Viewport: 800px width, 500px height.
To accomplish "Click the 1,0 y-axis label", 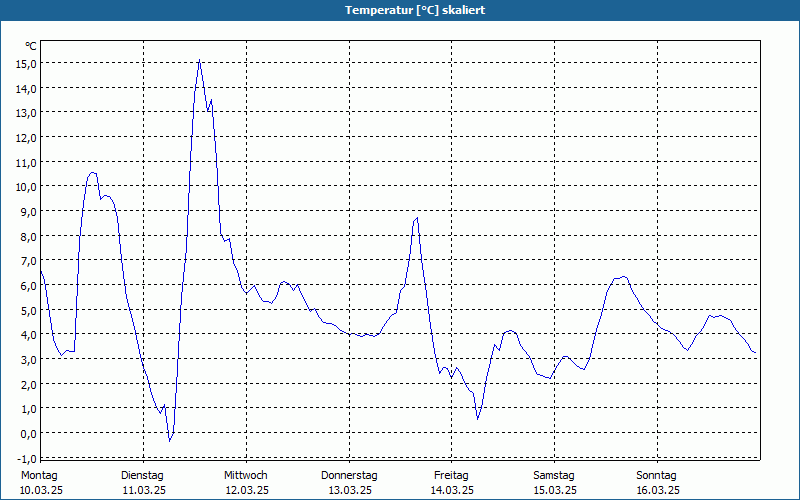I will point(28,409).
